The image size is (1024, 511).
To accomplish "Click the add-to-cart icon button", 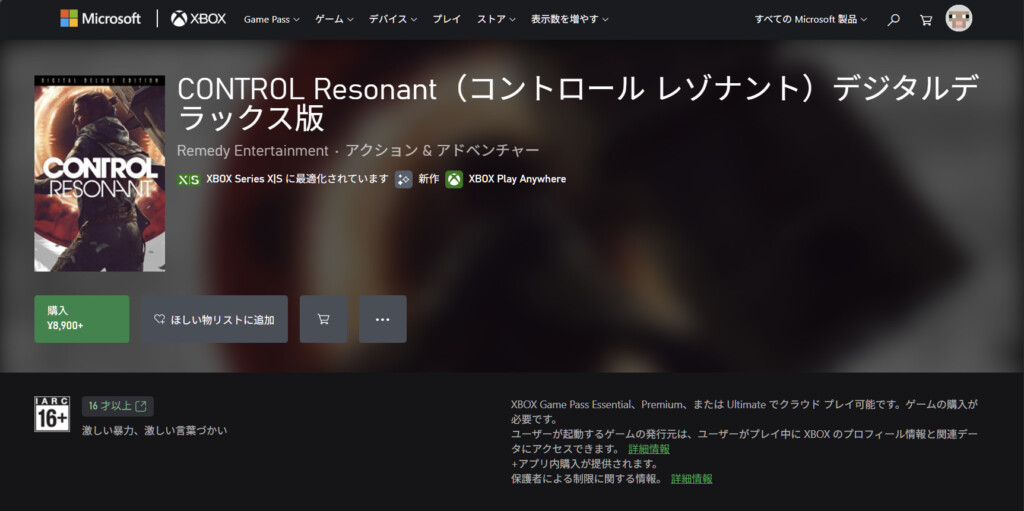I will (x=323, y=319).
